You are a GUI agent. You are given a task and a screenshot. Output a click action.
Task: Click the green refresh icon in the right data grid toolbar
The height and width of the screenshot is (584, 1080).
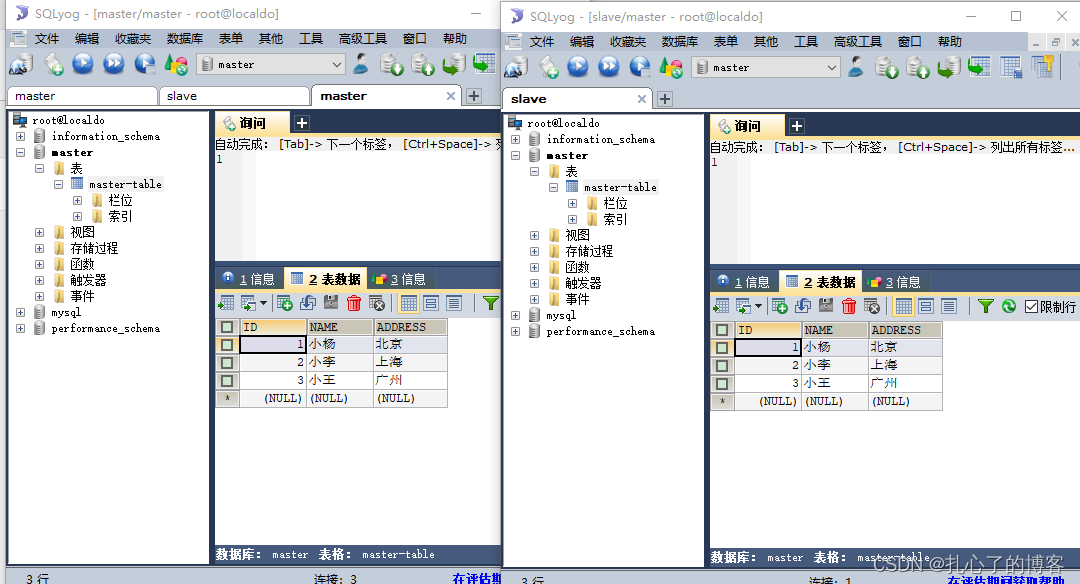[x=1008, y=306]
